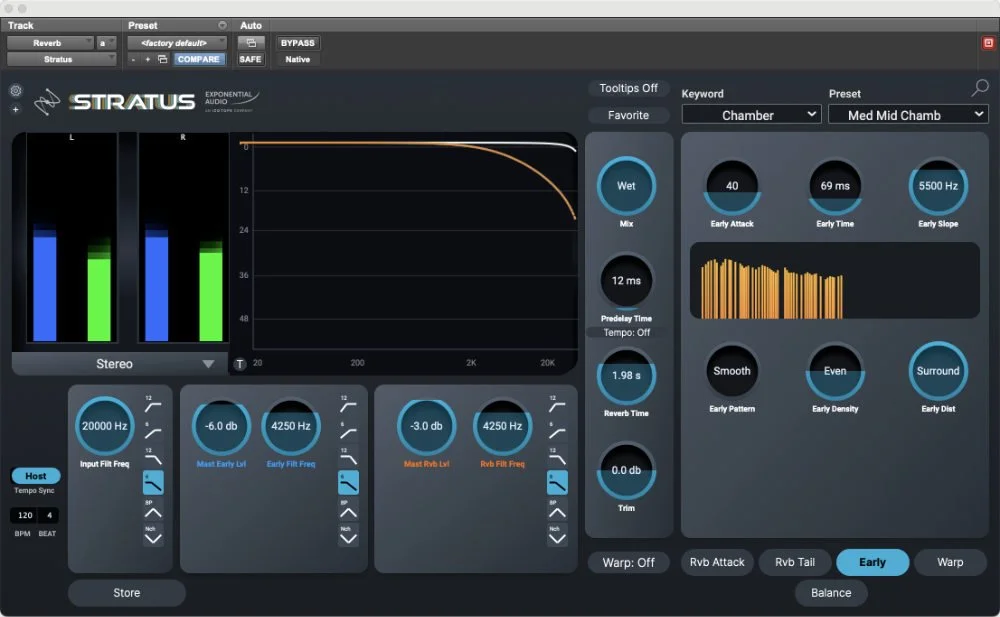The image size is (1000, 617).
Task: Click the Tooltips Off button
Action: pos(628,88)
